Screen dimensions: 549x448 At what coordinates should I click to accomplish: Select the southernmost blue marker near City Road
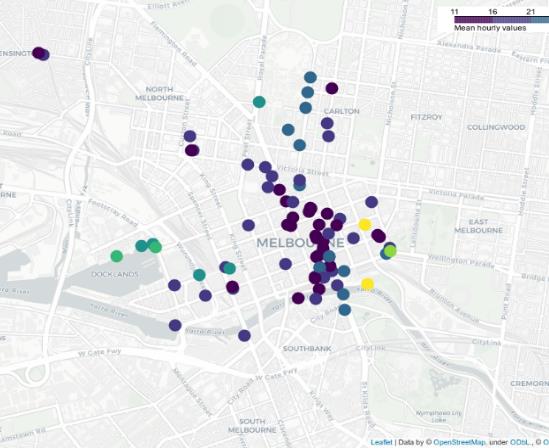pyautogui.click(x=345, y=309)
